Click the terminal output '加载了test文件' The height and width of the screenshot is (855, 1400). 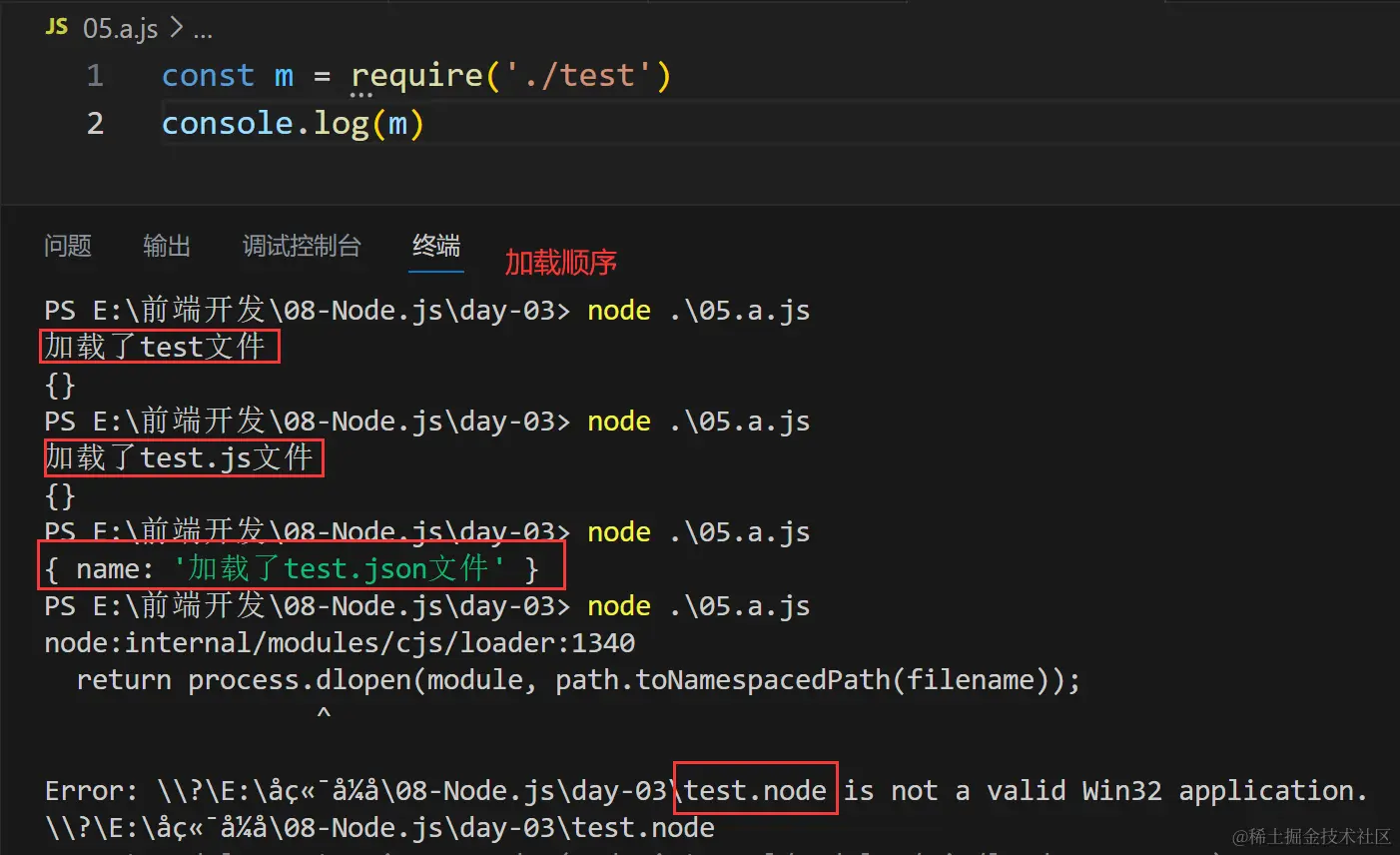click(156, 347)
